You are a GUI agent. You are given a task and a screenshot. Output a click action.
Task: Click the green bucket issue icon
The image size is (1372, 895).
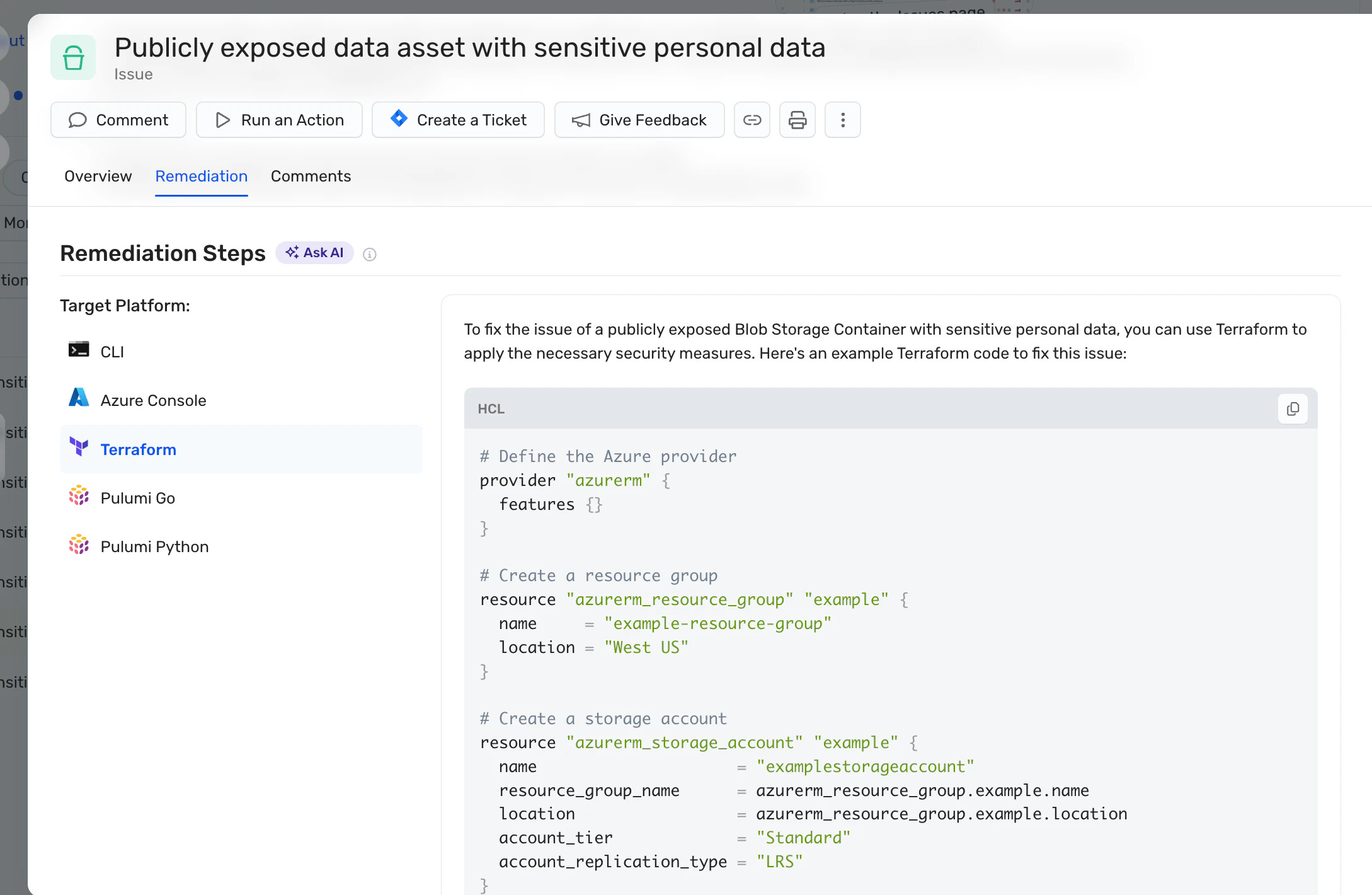(73, 57)
